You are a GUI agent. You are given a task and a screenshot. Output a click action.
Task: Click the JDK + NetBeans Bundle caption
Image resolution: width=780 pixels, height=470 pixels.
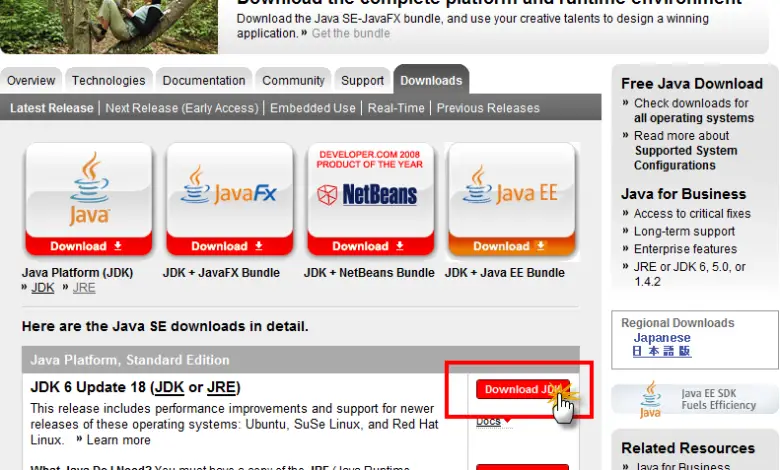click(x=369, y=273)
